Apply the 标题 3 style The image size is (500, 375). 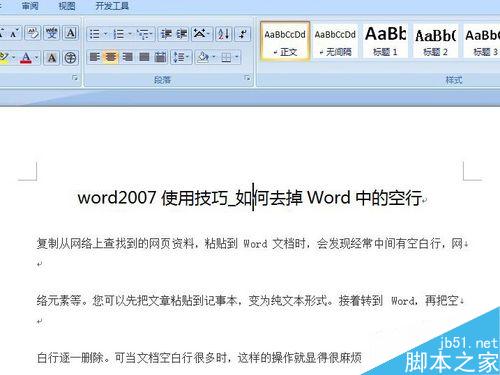coord(482,41)
